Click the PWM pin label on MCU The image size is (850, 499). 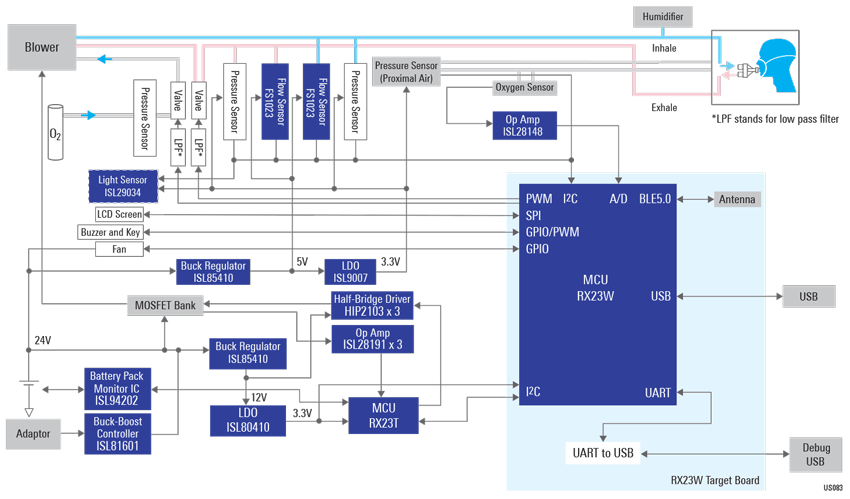(x=539, y=199)
